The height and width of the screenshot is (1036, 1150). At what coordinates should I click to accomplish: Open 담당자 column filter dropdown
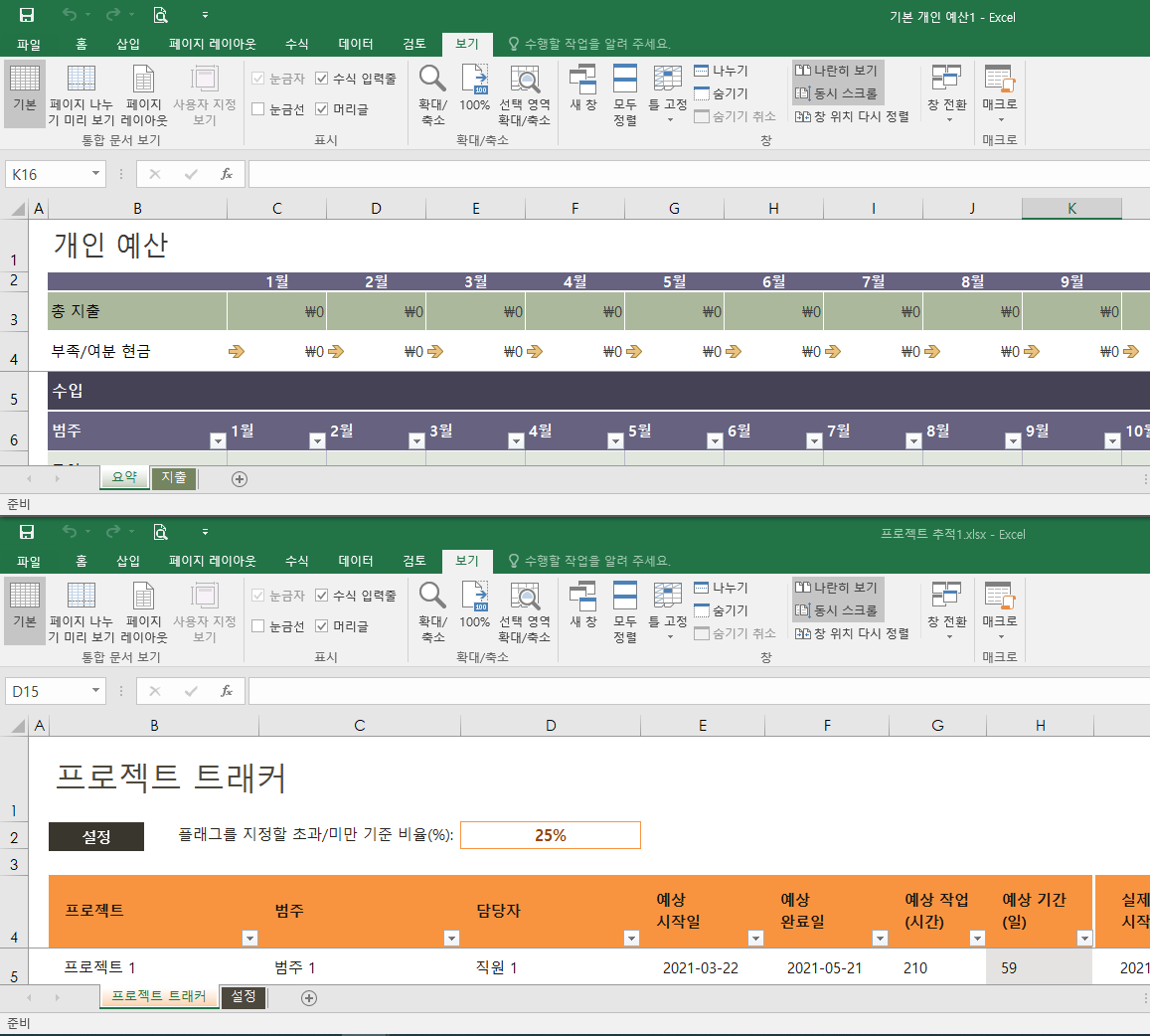click(x=630, y=938)
